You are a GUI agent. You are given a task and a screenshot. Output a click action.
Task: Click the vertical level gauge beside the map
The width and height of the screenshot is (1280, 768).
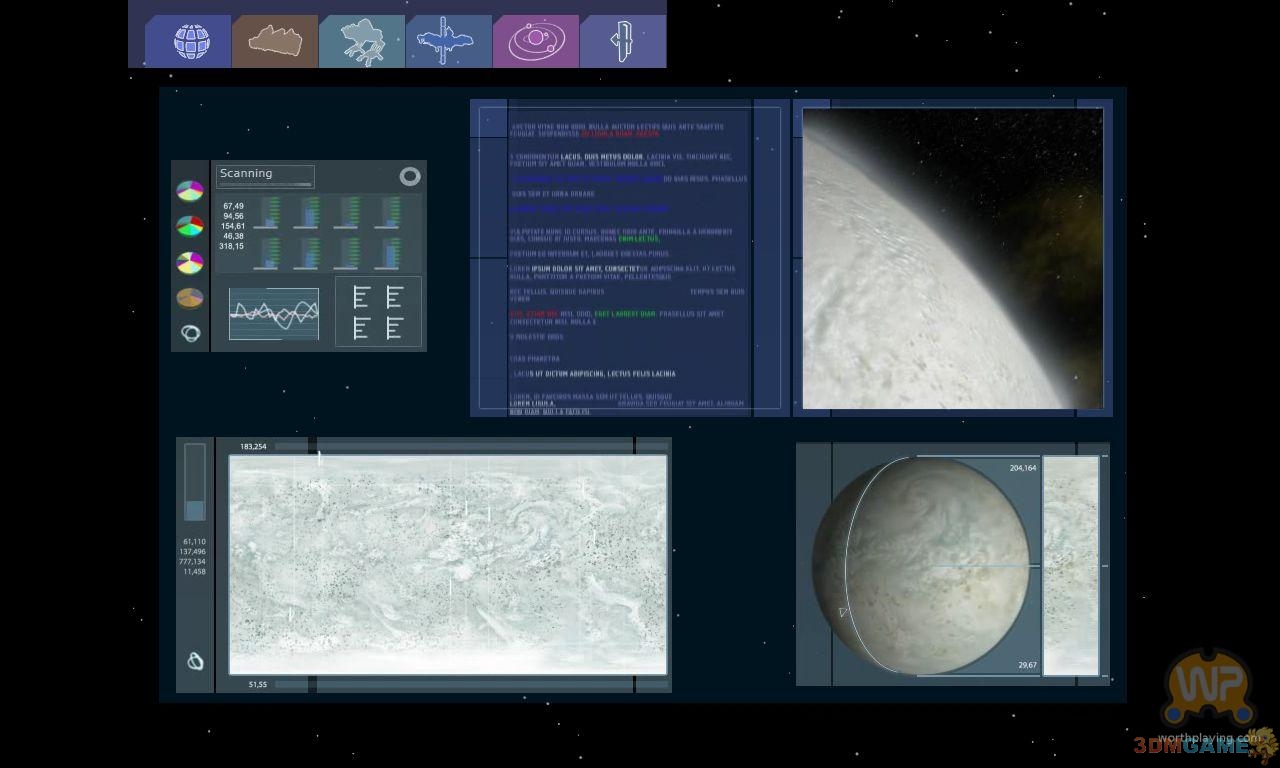[195, 483]
